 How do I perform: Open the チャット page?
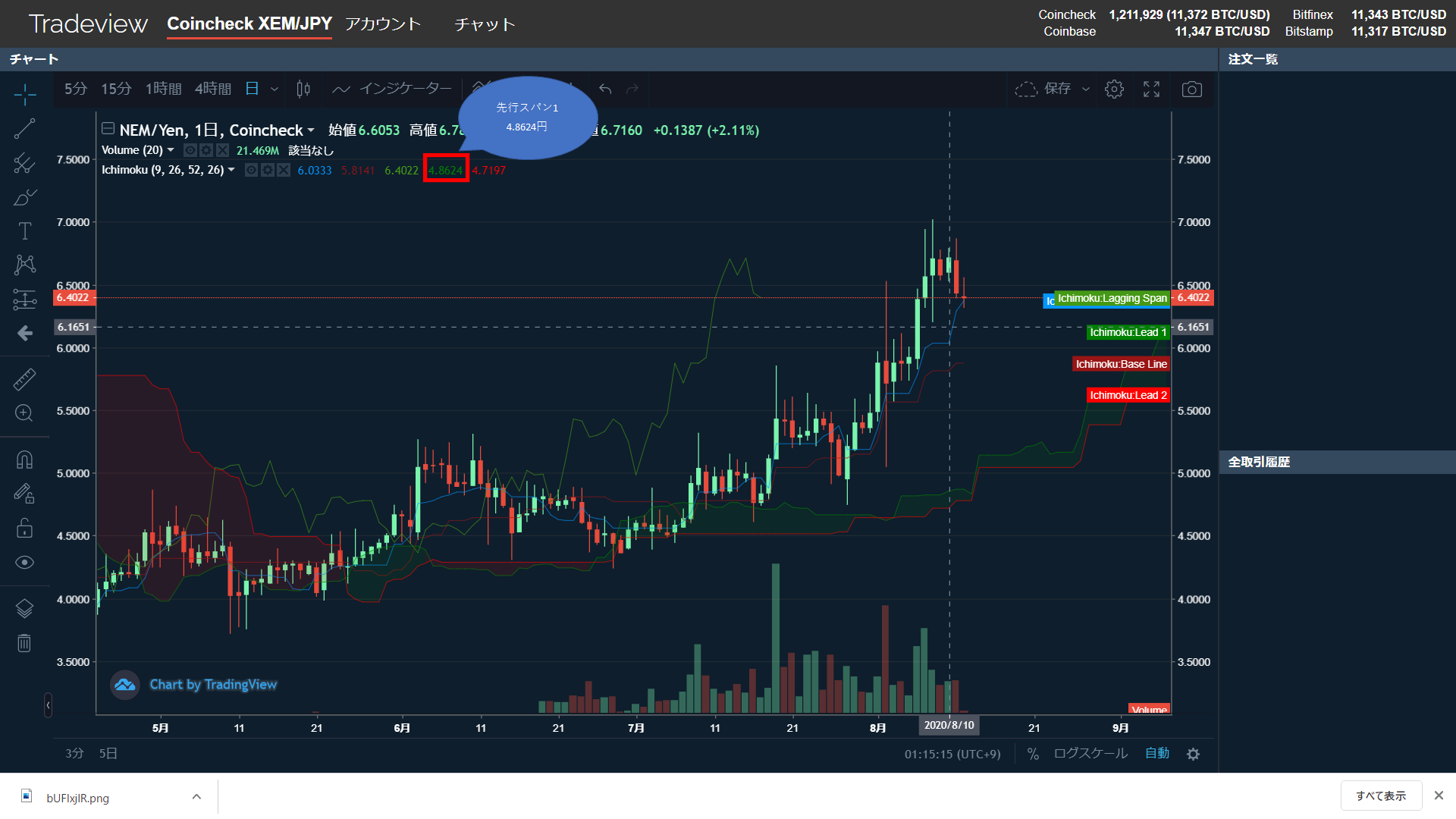[x=485, y=24]
